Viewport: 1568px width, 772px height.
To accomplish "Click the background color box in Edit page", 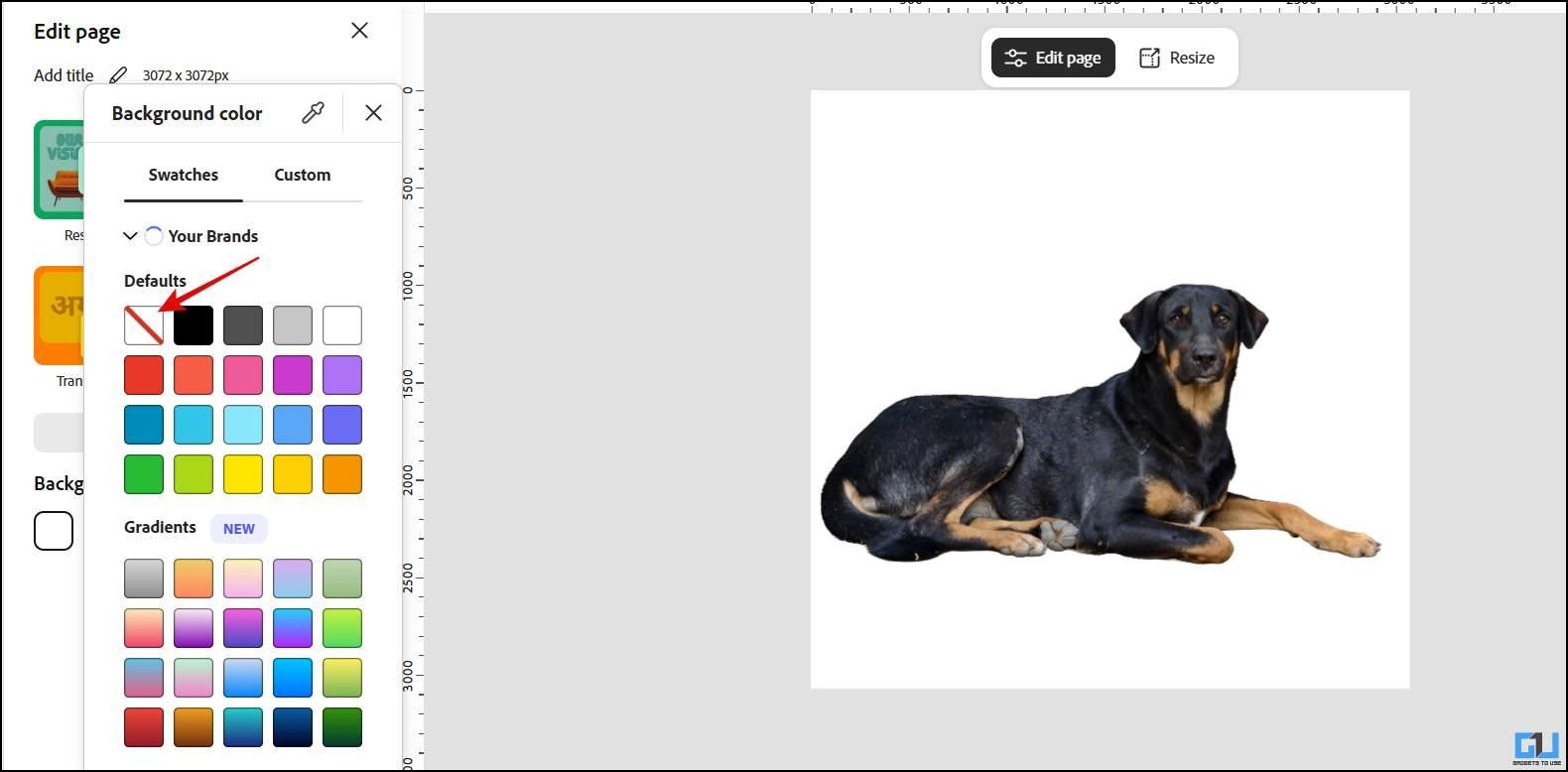I will tap(54, 531).
